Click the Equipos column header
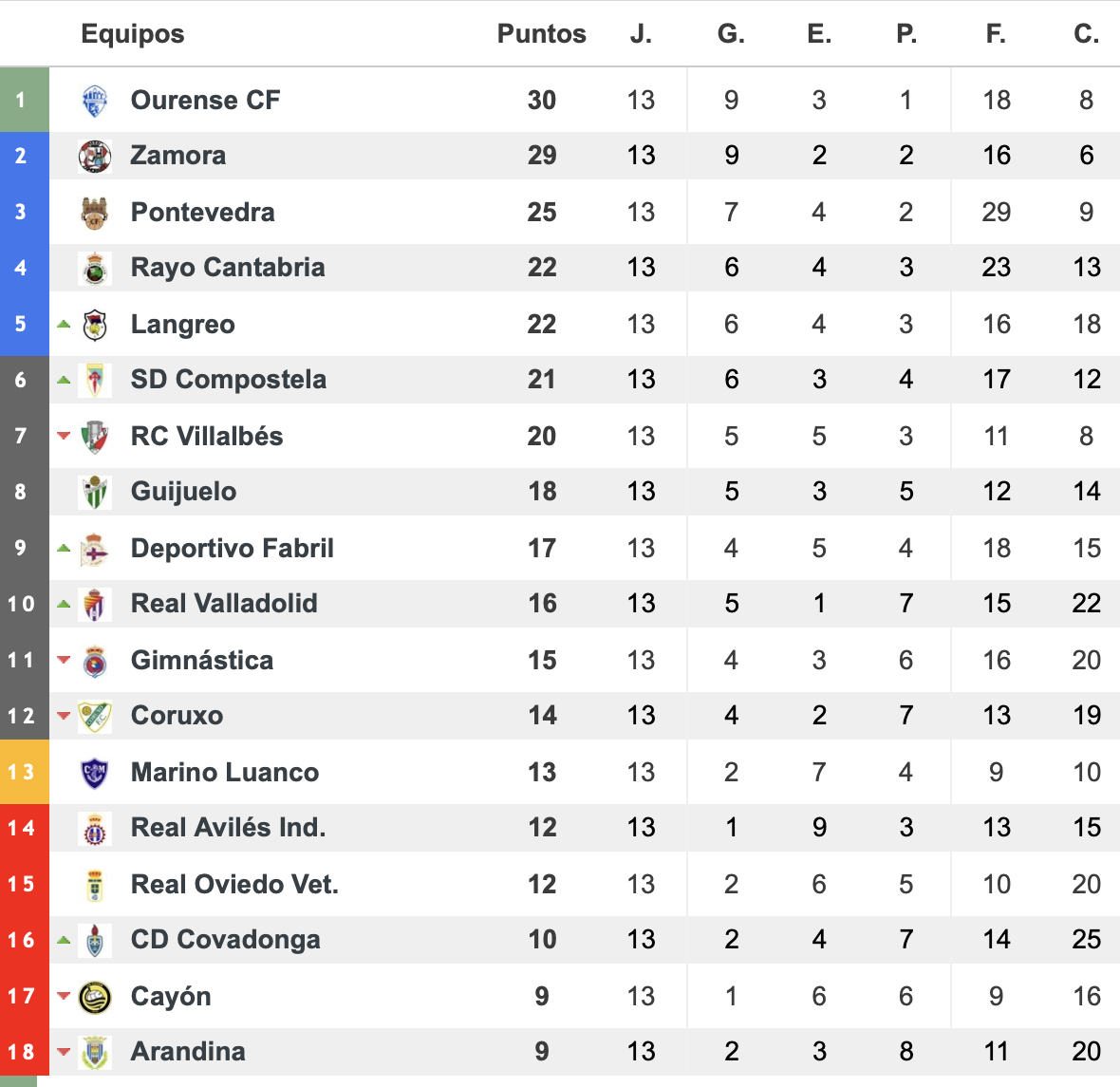The image size is (1120, 1087). tap(133, 33)
